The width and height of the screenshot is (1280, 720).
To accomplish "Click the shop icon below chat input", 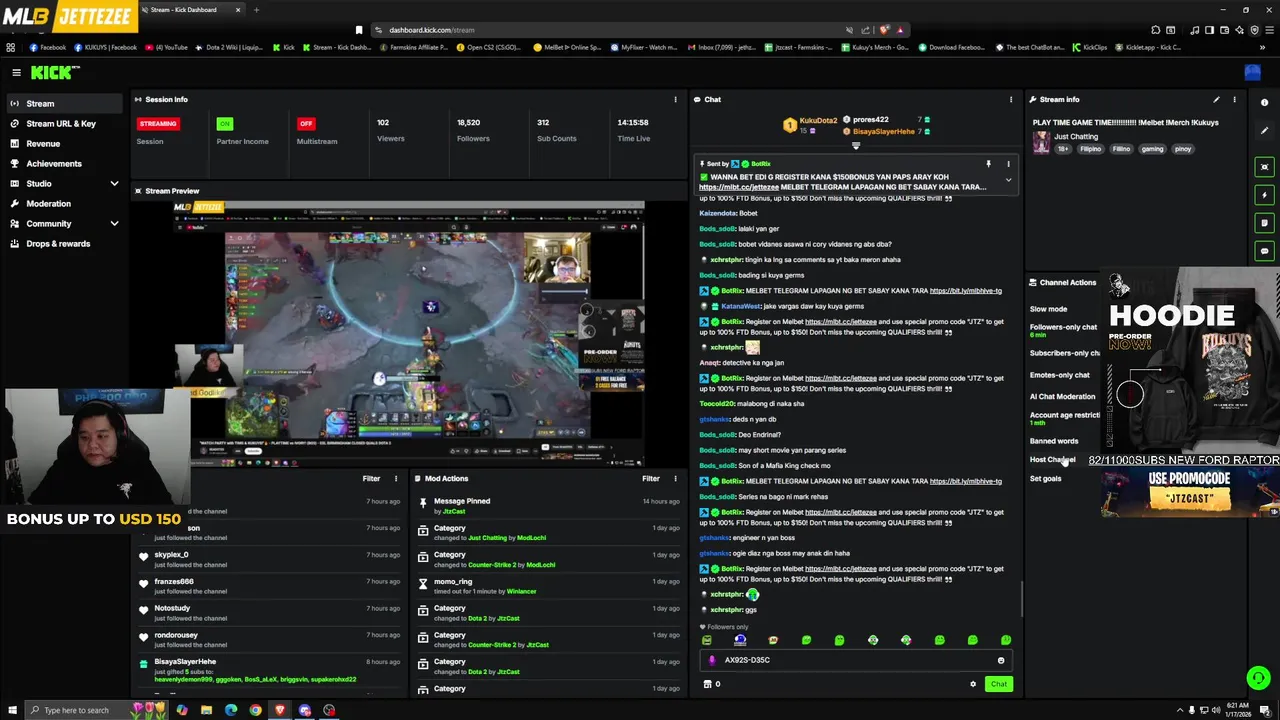I will (708, 684).
